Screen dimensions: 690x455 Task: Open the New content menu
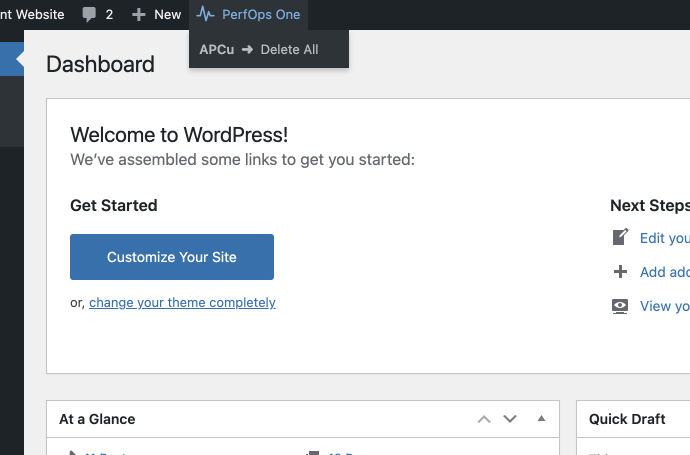tap(156, 15)
